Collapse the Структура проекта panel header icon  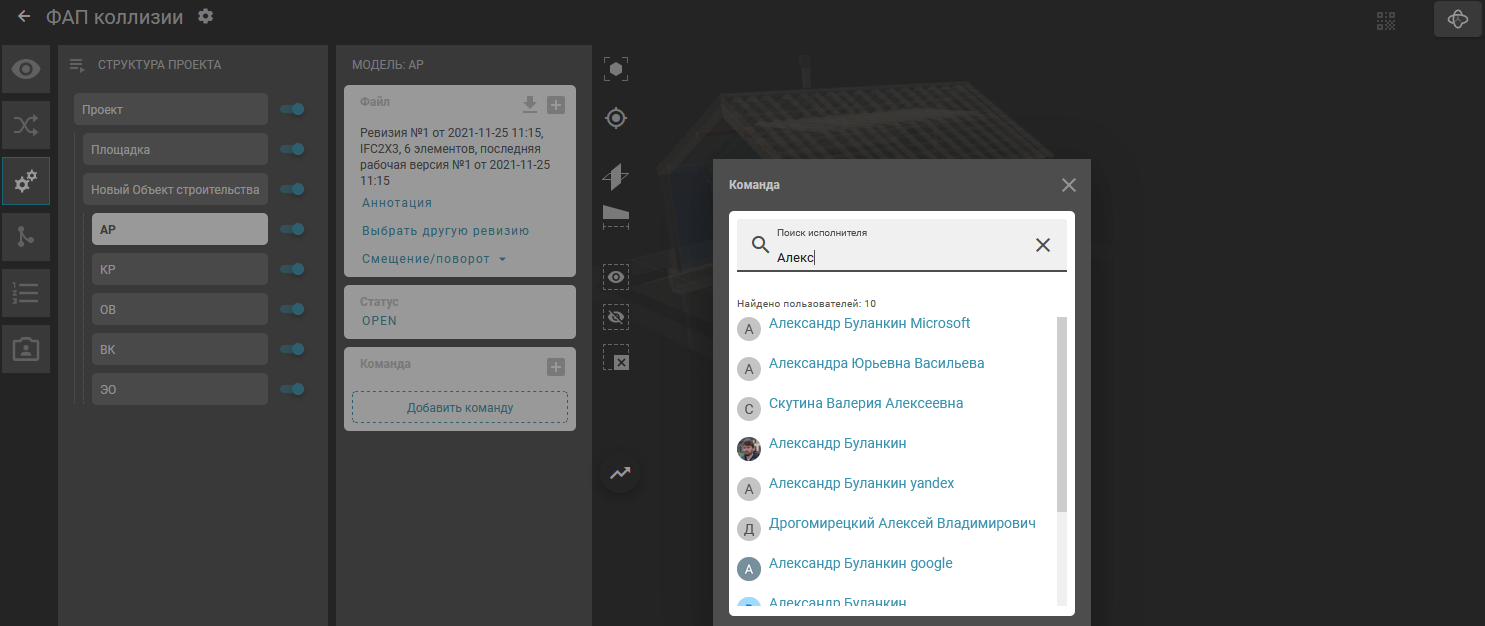[x=76, y=65]
